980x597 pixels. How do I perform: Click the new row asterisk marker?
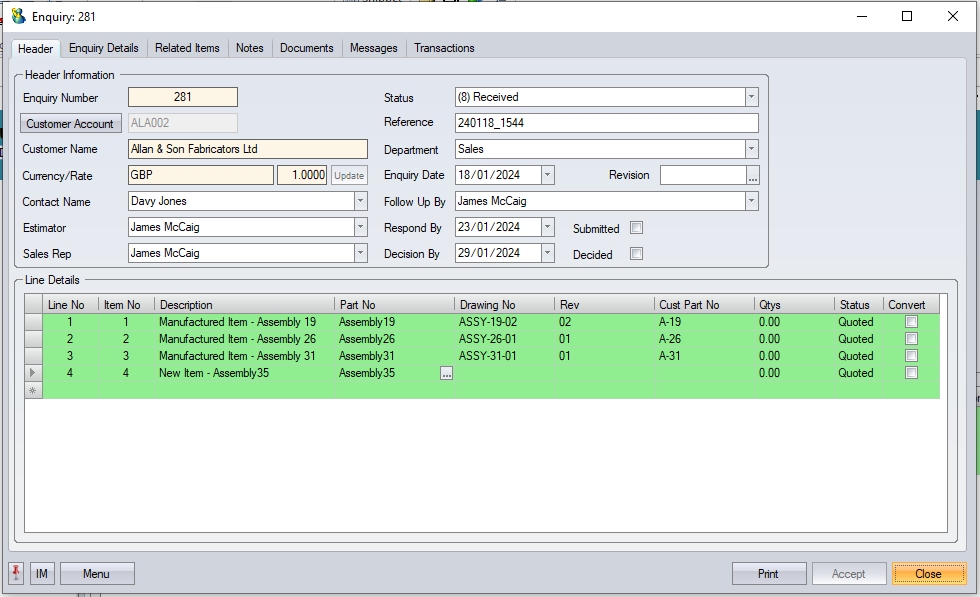click(34, 390)
